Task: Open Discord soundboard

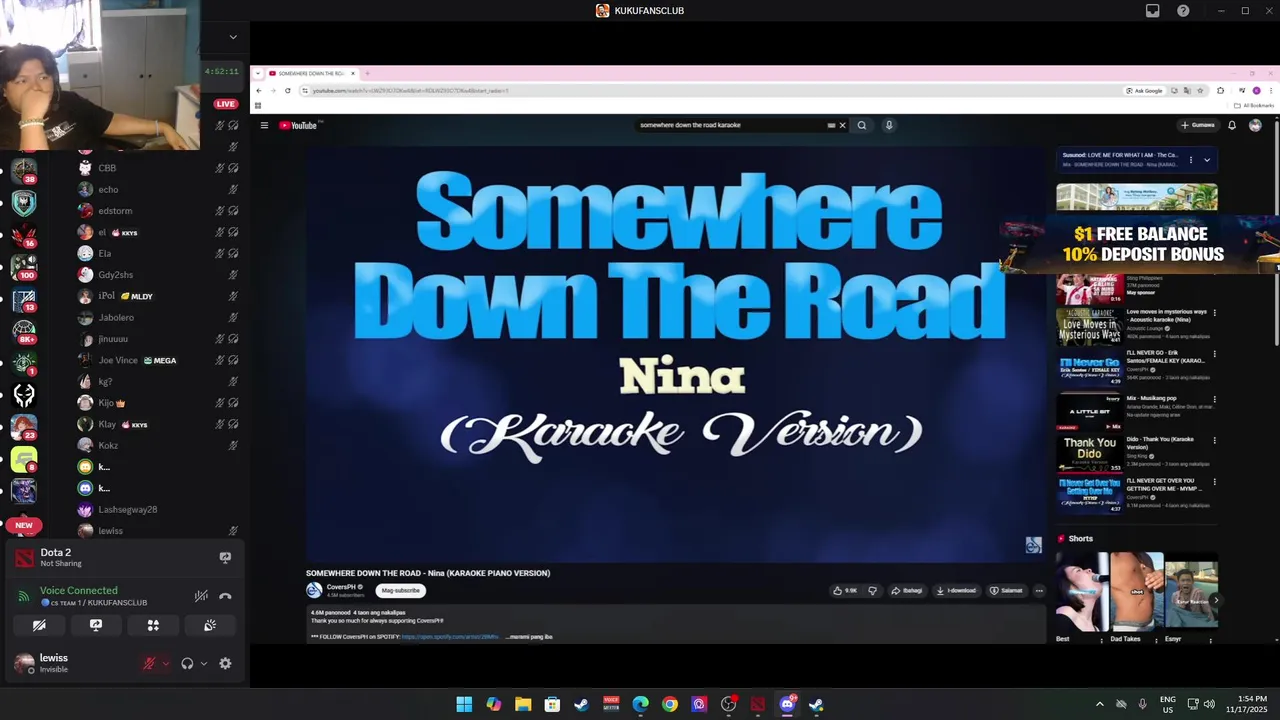Action: click(x=210, y=625)
